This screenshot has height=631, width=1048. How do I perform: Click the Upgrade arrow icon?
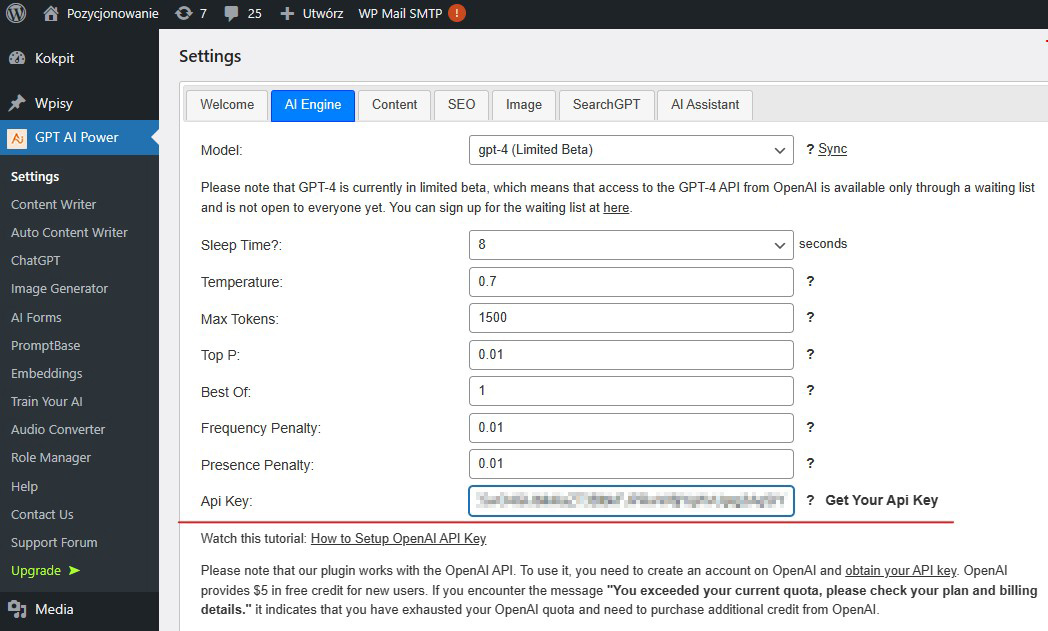pyautogui.click(x=74, y=570)
